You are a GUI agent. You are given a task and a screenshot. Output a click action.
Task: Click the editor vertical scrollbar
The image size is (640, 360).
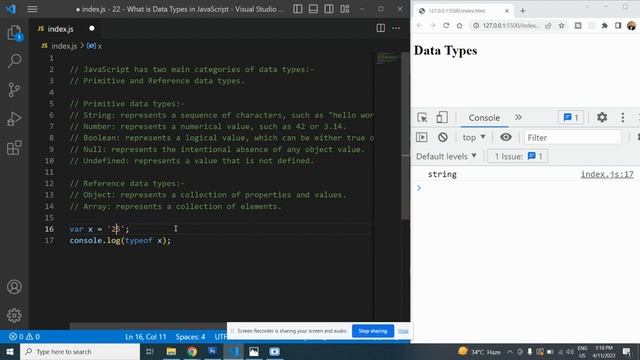pyautogui.click(x=405, y=136)
